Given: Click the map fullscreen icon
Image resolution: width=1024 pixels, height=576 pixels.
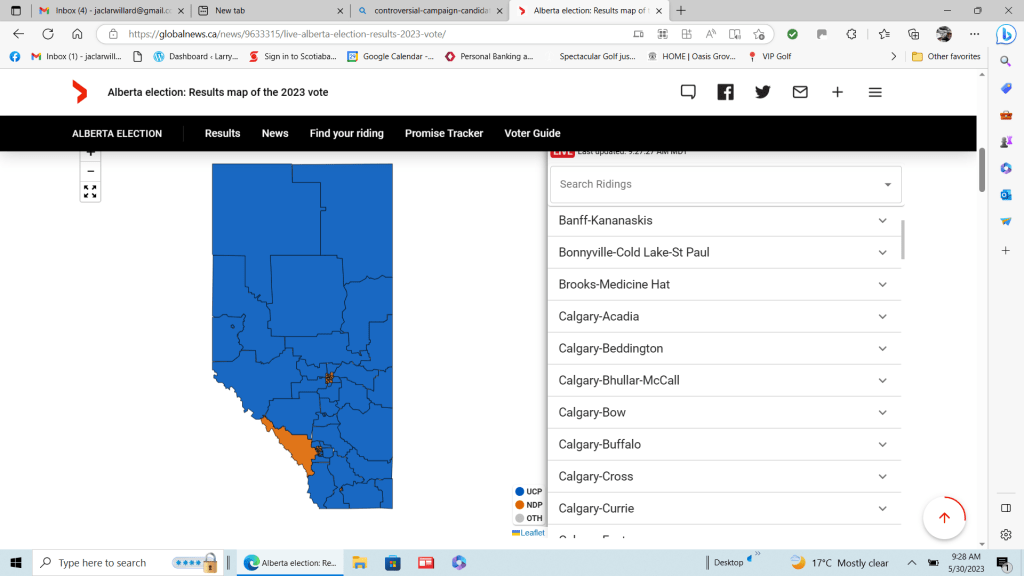Looking at the screenshot, I should pyautogui.click(x=90, y=191).
